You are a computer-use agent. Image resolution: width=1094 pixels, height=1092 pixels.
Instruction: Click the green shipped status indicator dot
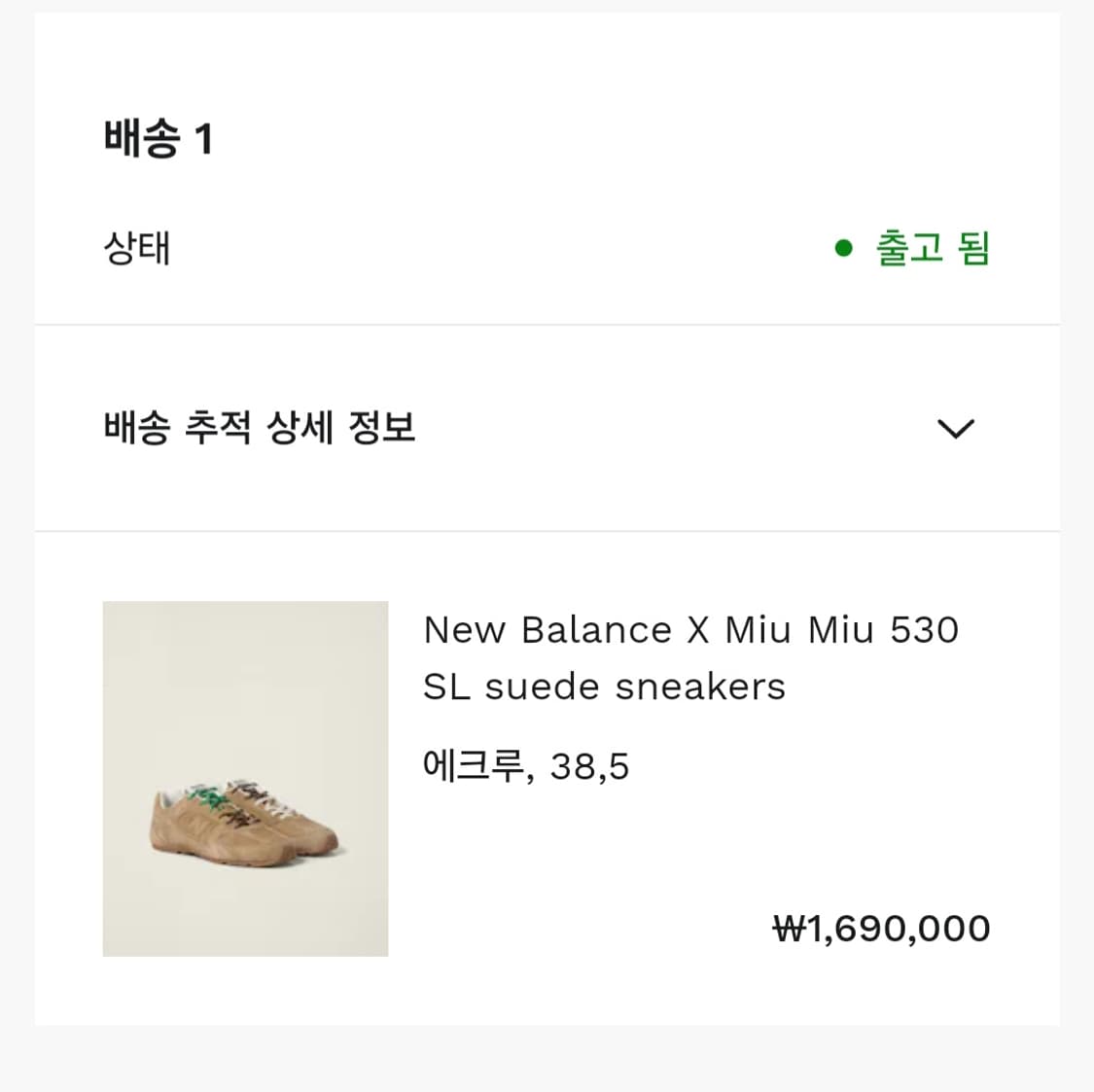click(x=842, y=250)
